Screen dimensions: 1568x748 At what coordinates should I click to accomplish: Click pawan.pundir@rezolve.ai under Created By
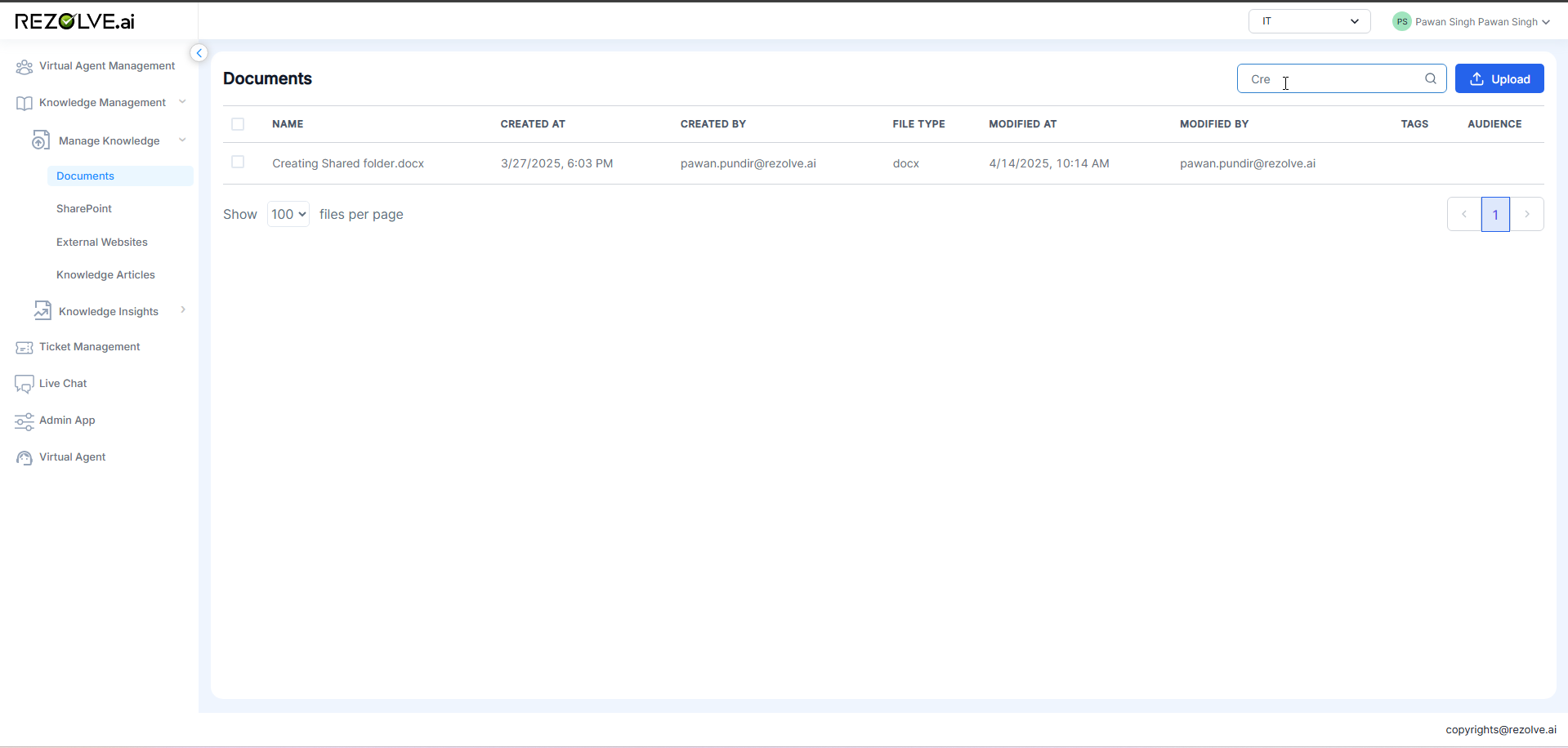tap(748, 163)
